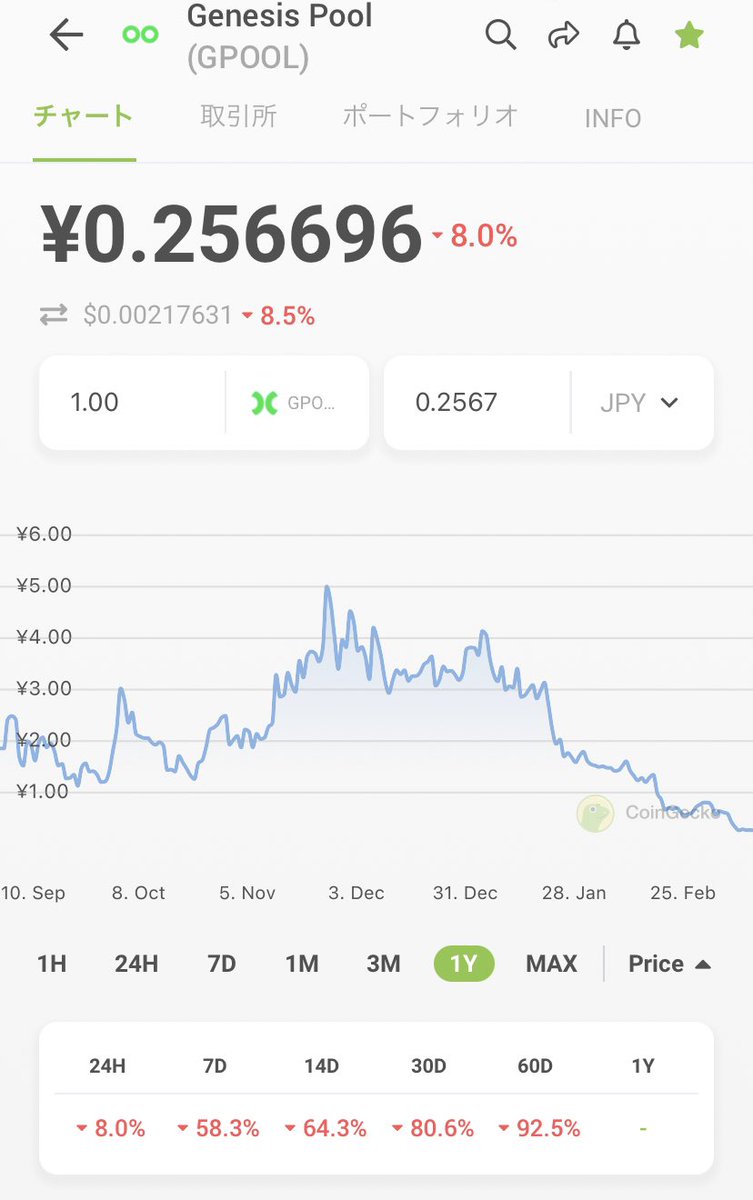
Task: Tap the chart peak near 3. Dec
Action: [327, 588]
